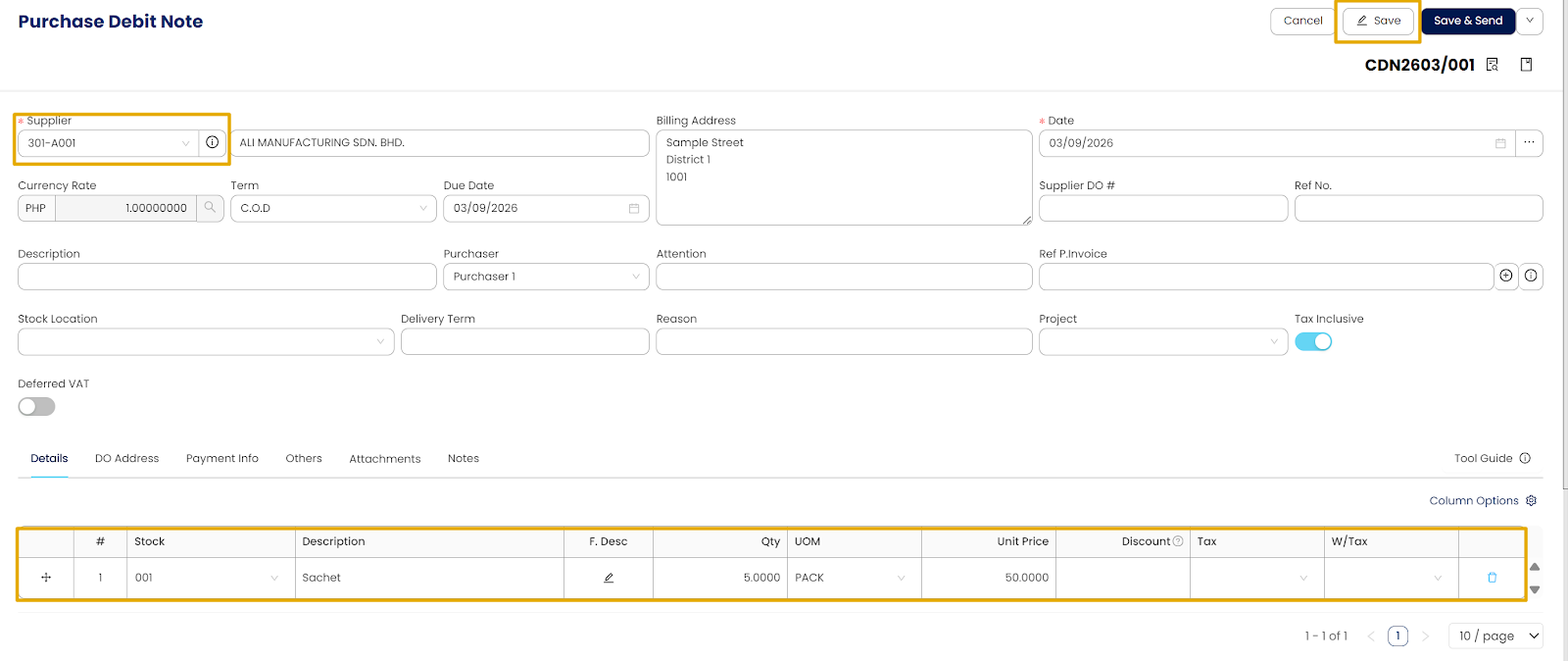The height and width of the screenshot is (661, 1568).
Task: Click the Description input field
Action: point(227,277)
